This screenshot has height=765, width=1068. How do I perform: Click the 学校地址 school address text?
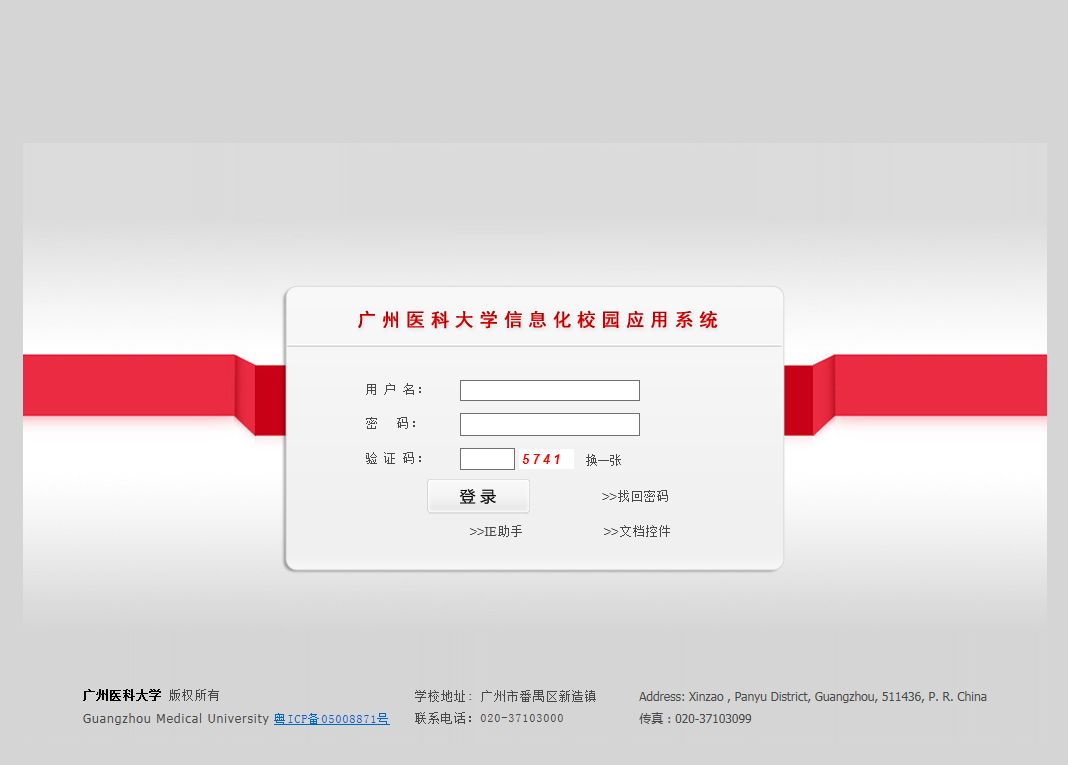point(505,696)
